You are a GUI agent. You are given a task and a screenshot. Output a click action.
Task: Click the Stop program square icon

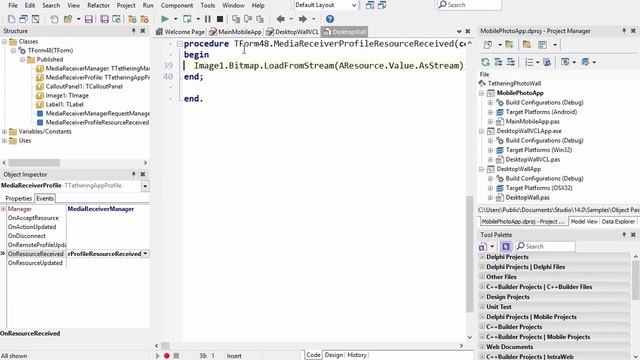click(x=220, y=19)
